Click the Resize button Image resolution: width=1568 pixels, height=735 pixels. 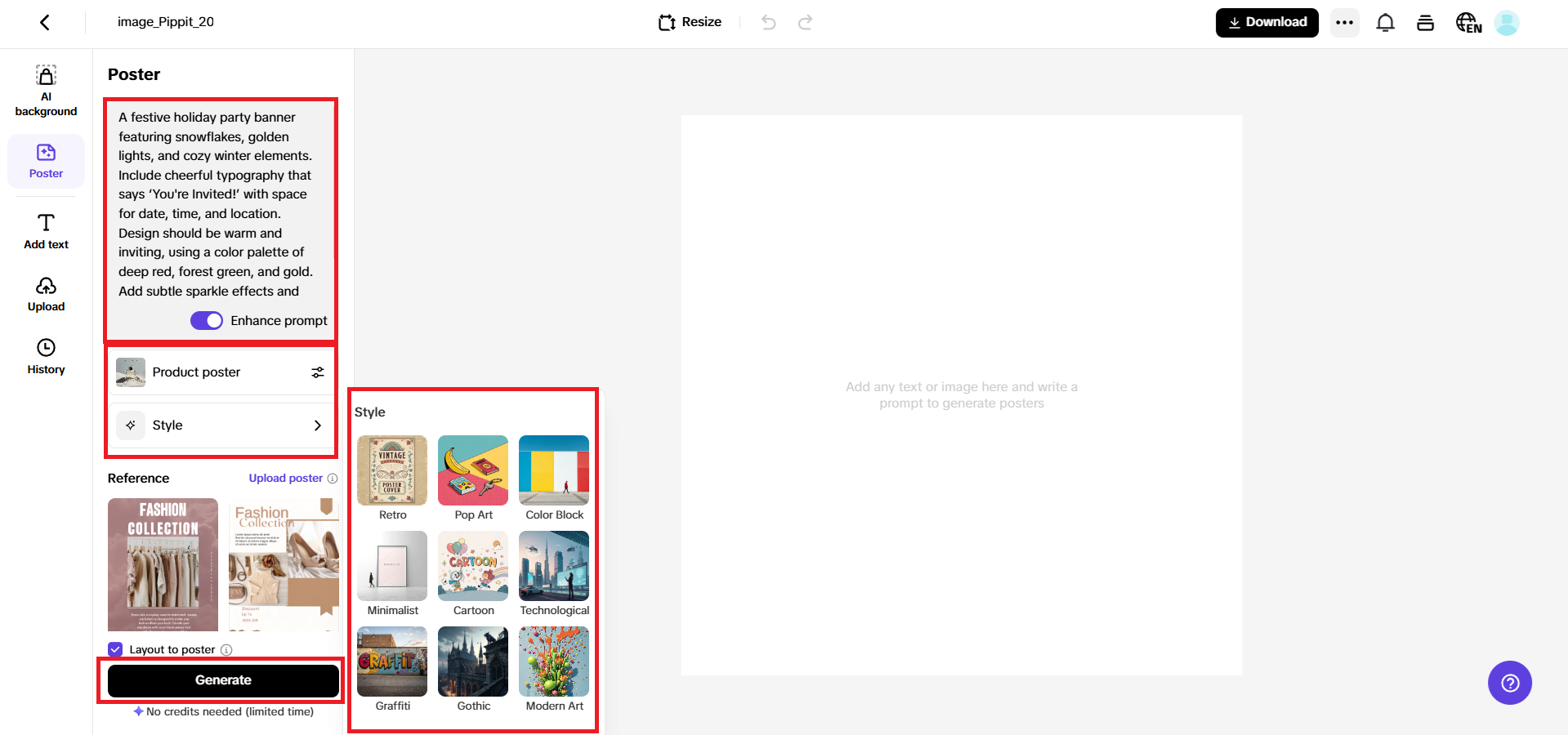690,22
